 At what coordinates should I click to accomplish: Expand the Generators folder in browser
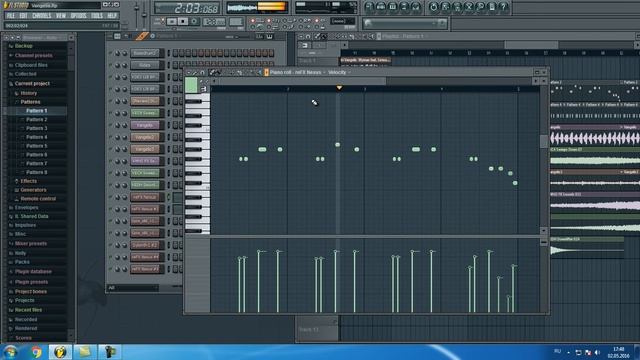pos(33,190)
